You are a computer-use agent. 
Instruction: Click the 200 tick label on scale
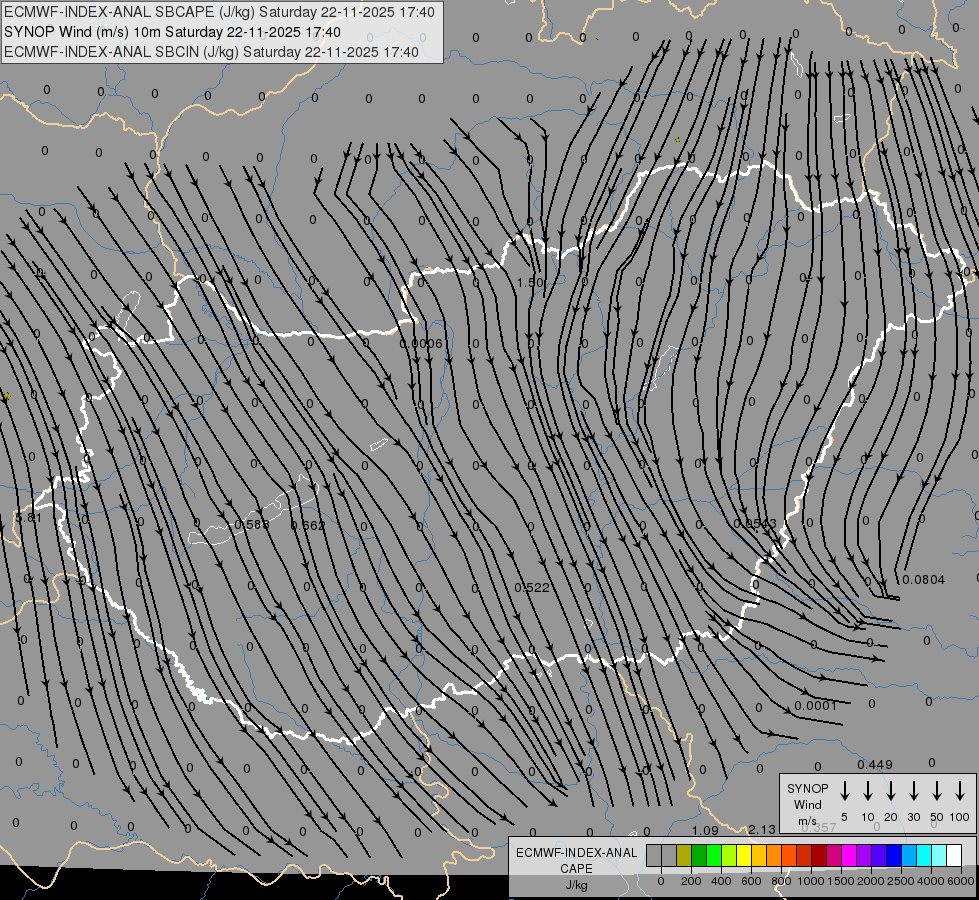(691, 881)
